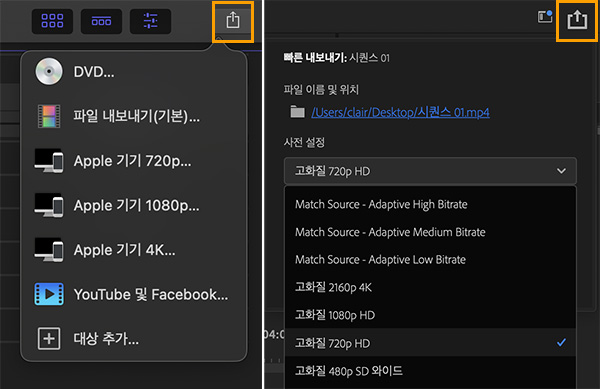600x389 pixels.
Task: Click the Apple 기기 4K device icon
Action: pyautogui.click(x=49, y=250)
